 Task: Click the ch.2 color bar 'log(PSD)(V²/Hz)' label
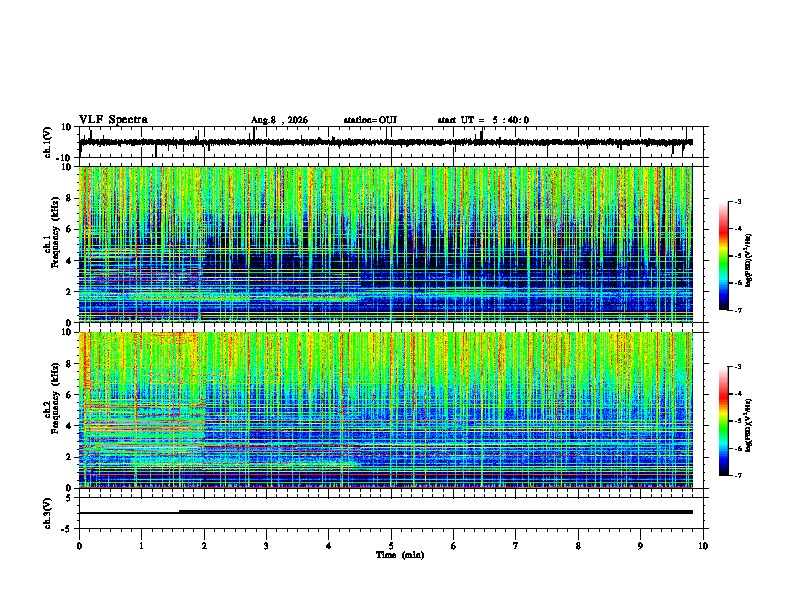point(748,424)
